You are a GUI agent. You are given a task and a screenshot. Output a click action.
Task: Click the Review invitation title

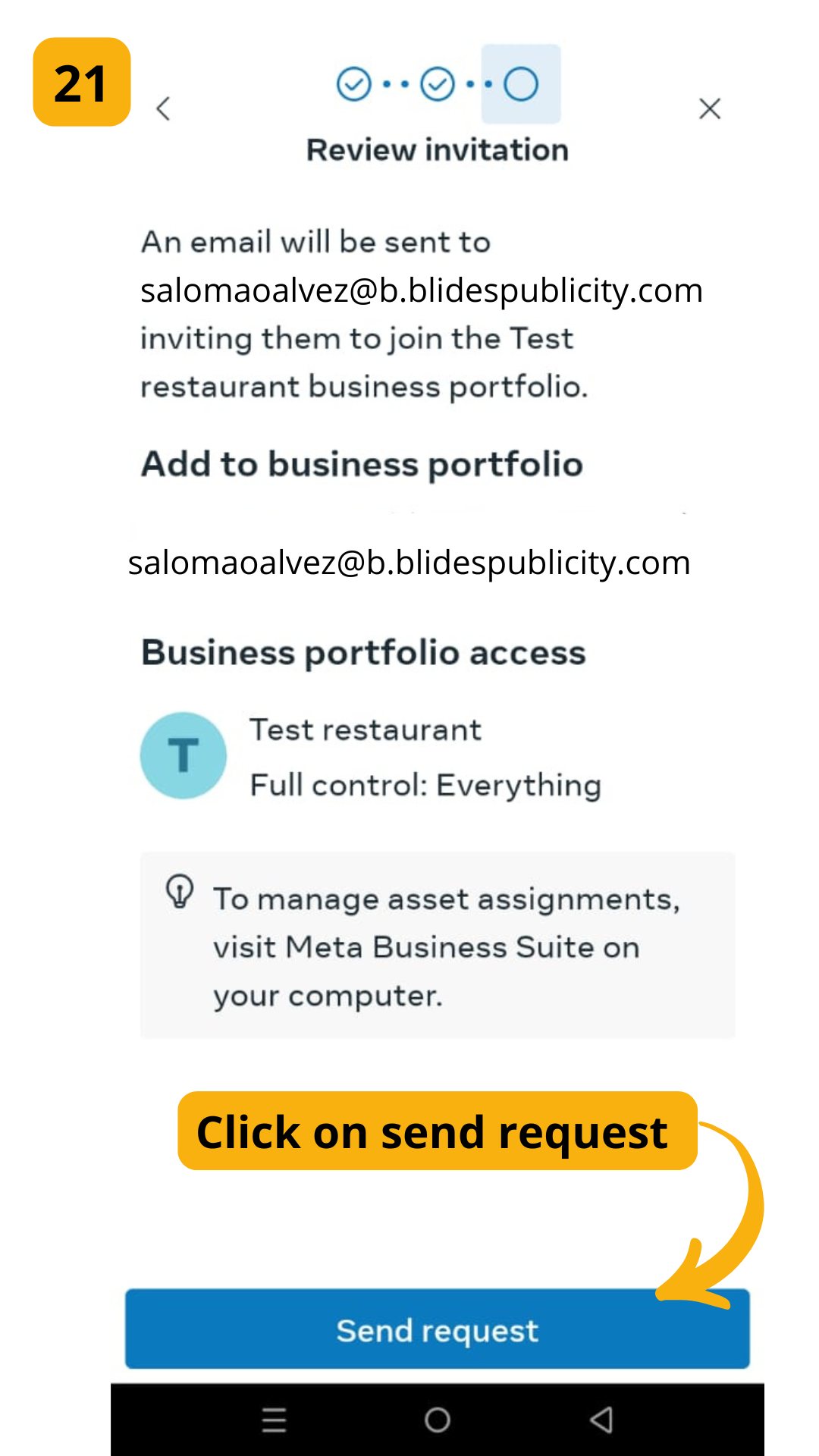tap(438, 150)
